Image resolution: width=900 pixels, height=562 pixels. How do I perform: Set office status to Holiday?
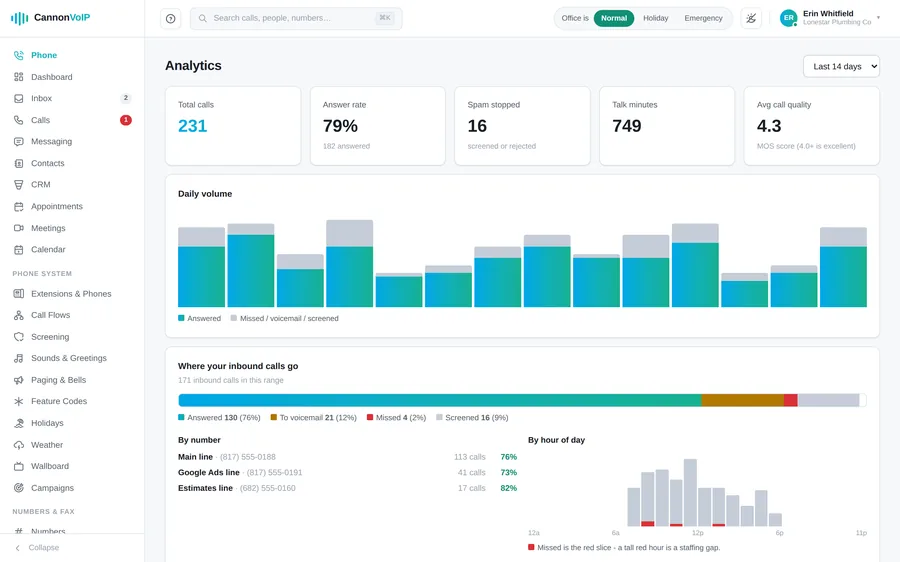pyautogui.click(x=655, y=18)
